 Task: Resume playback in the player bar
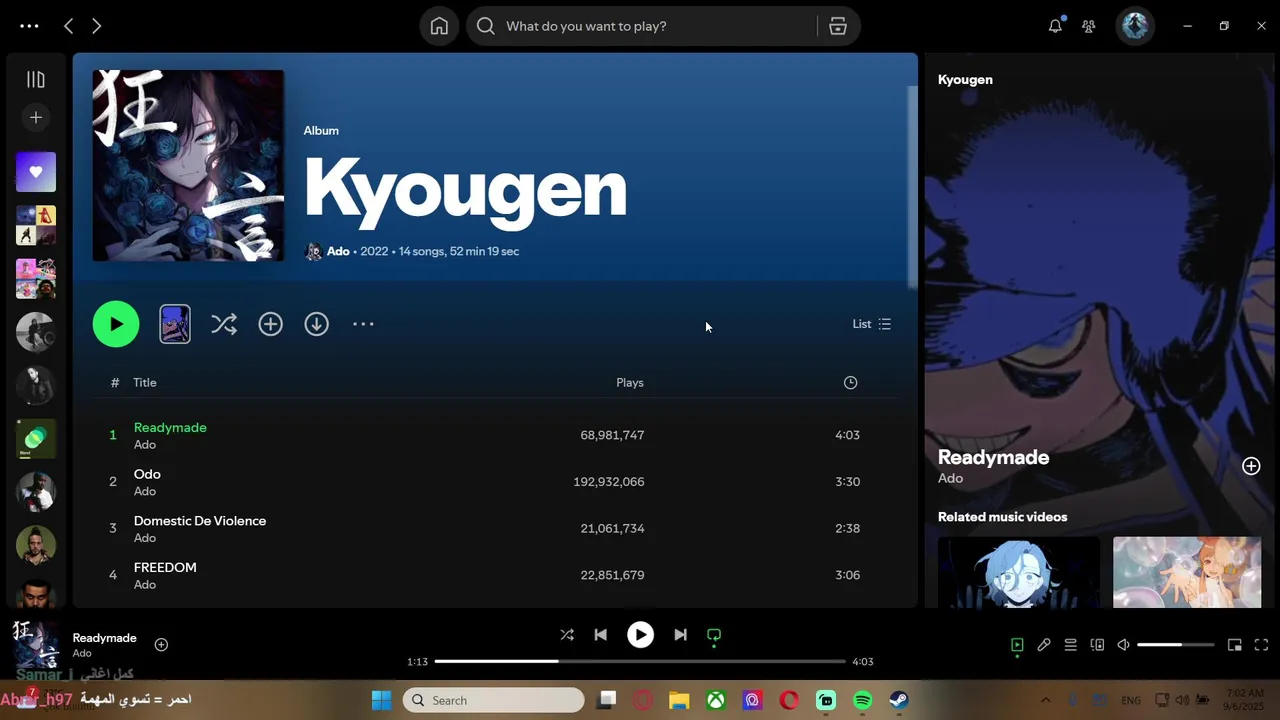point(640,635)
